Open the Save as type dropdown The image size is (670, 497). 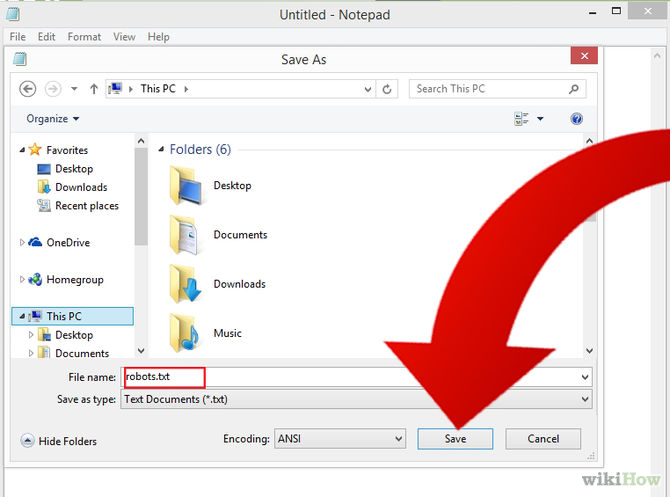click(355, 399)
